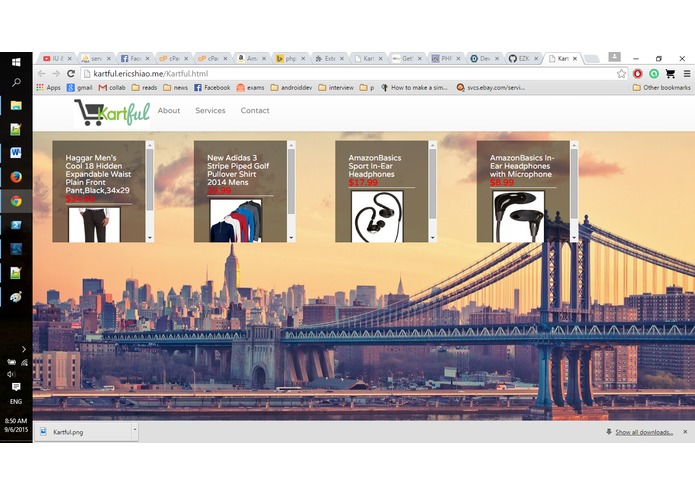The image size is (695, 494).
Task: Open the Services nav link
Action: pyautogui.click(x=210, y=111)
